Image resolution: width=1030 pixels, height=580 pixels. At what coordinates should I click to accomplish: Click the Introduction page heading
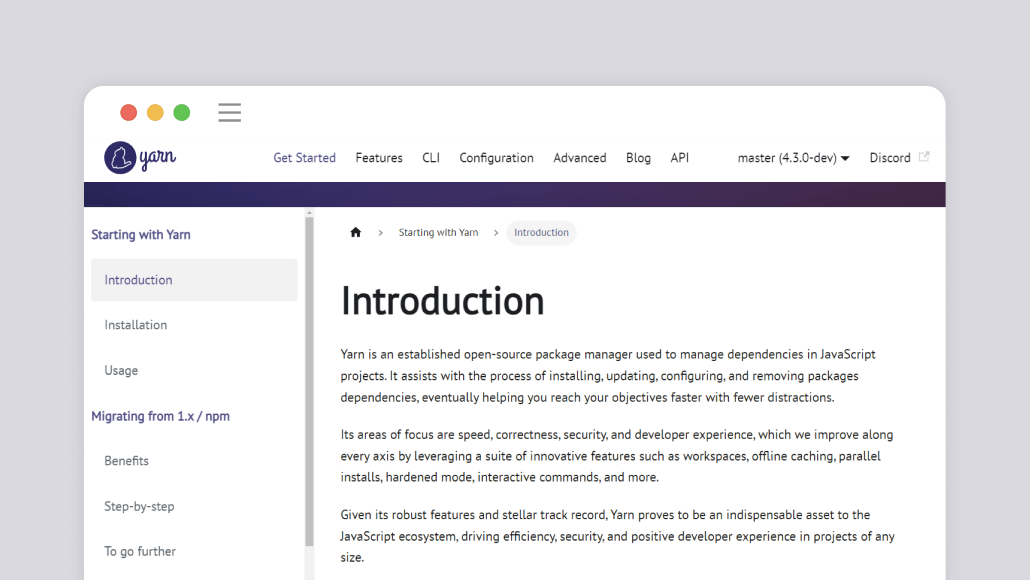point(442,301)
